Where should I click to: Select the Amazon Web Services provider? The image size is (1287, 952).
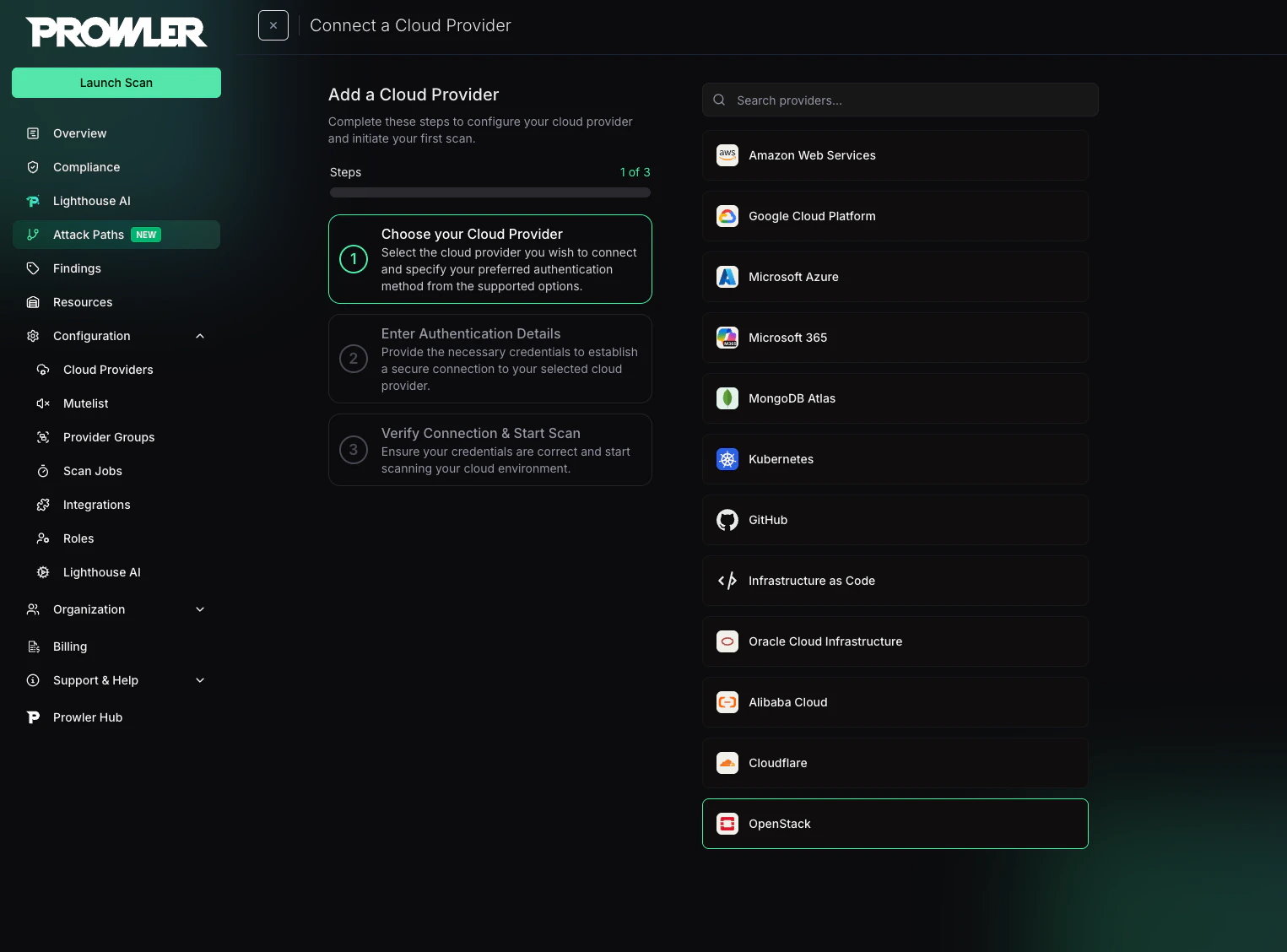[895, 155]
